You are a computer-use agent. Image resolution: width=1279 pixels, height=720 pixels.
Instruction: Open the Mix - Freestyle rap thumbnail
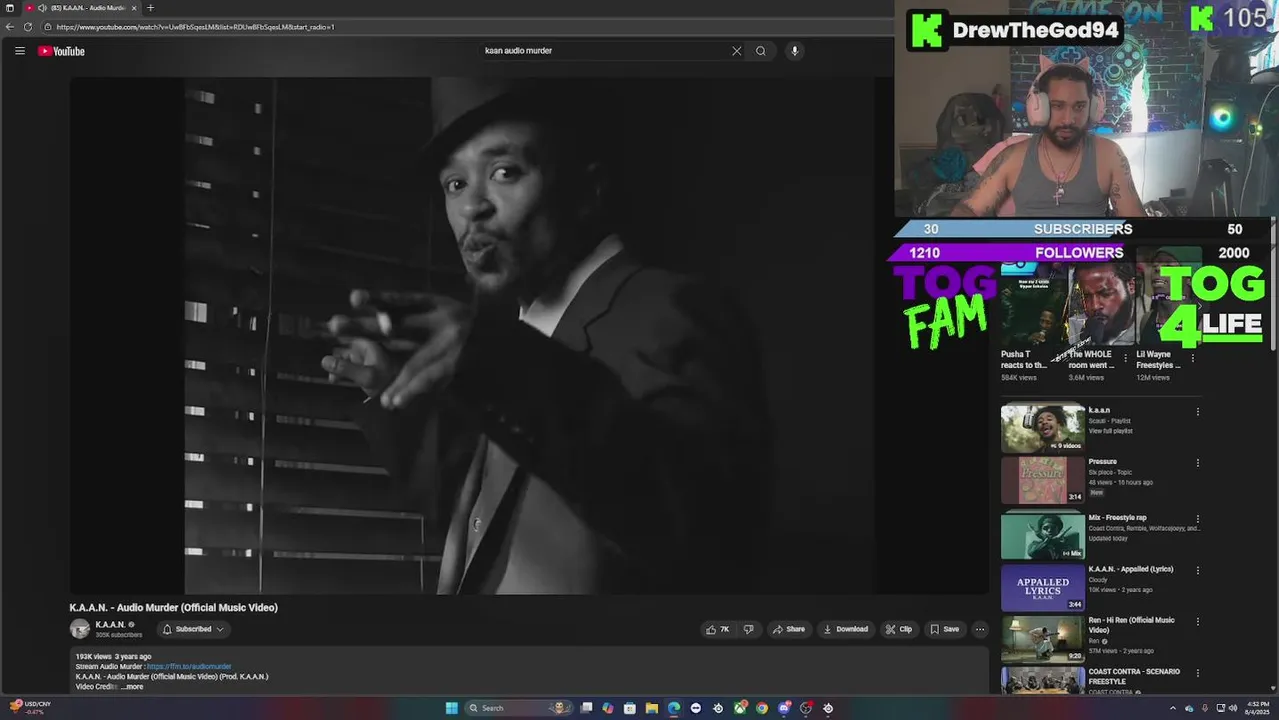[x=1042, y=535]
